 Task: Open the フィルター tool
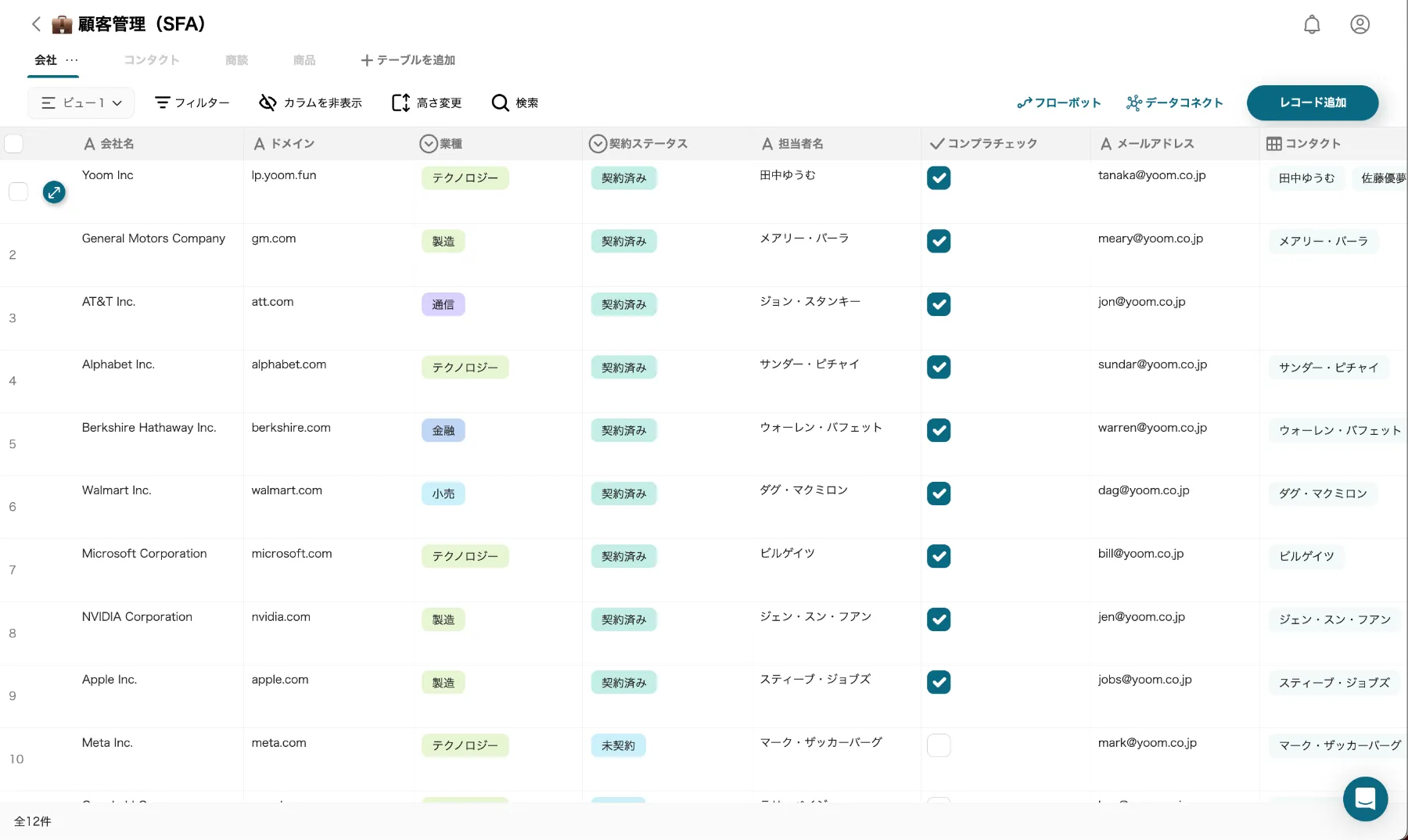point(192,102)
